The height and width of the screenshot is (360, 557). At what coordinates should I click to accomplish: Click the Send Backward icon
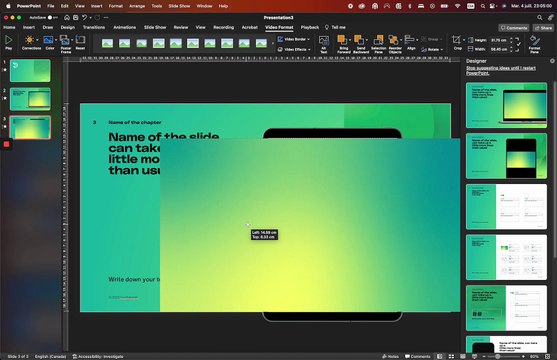point(359,40)
